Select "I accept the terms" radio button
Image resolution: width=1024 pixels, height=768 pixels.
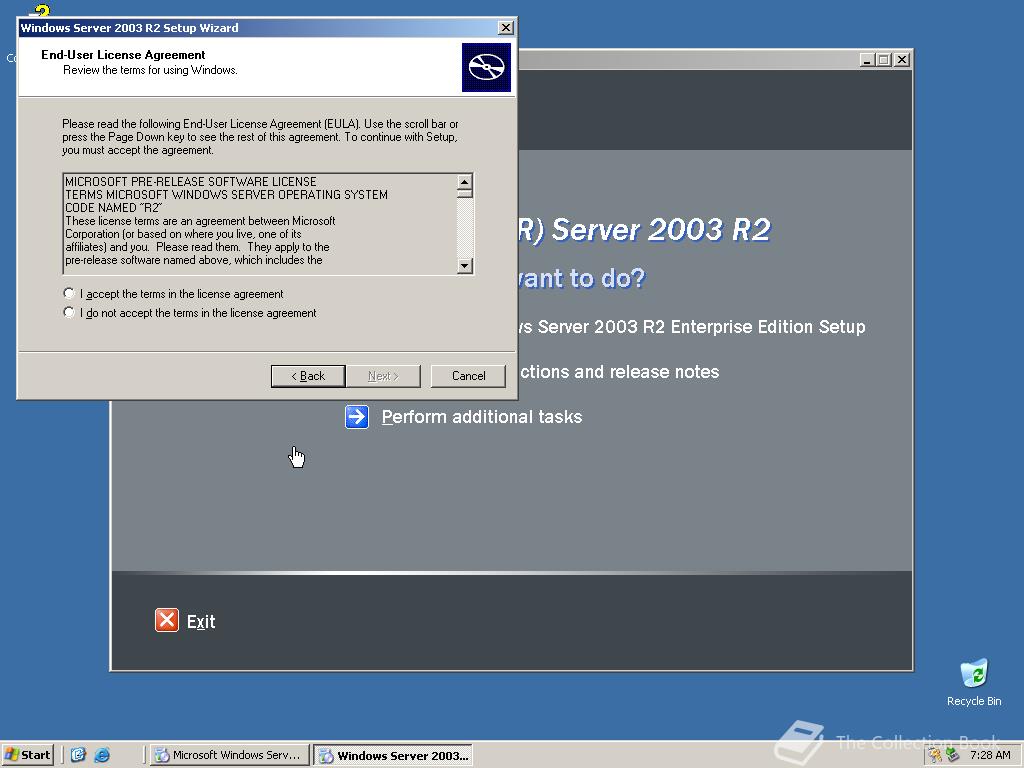pyautogui.click(x=69, y=293)
